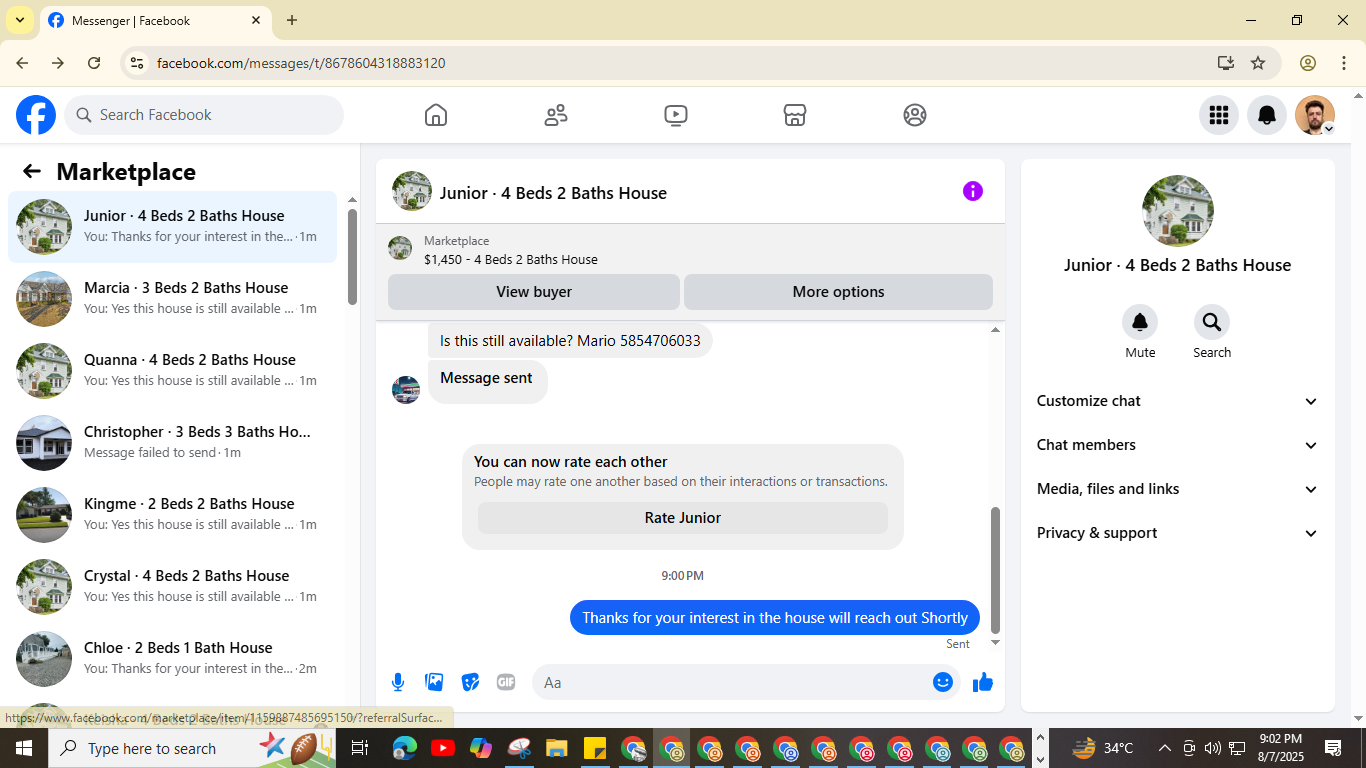Viewport: 1366px width, 768px height.
Task: Show hidden system tray icons chevron
Action: pyautogui.click(x=1164, y=748)
